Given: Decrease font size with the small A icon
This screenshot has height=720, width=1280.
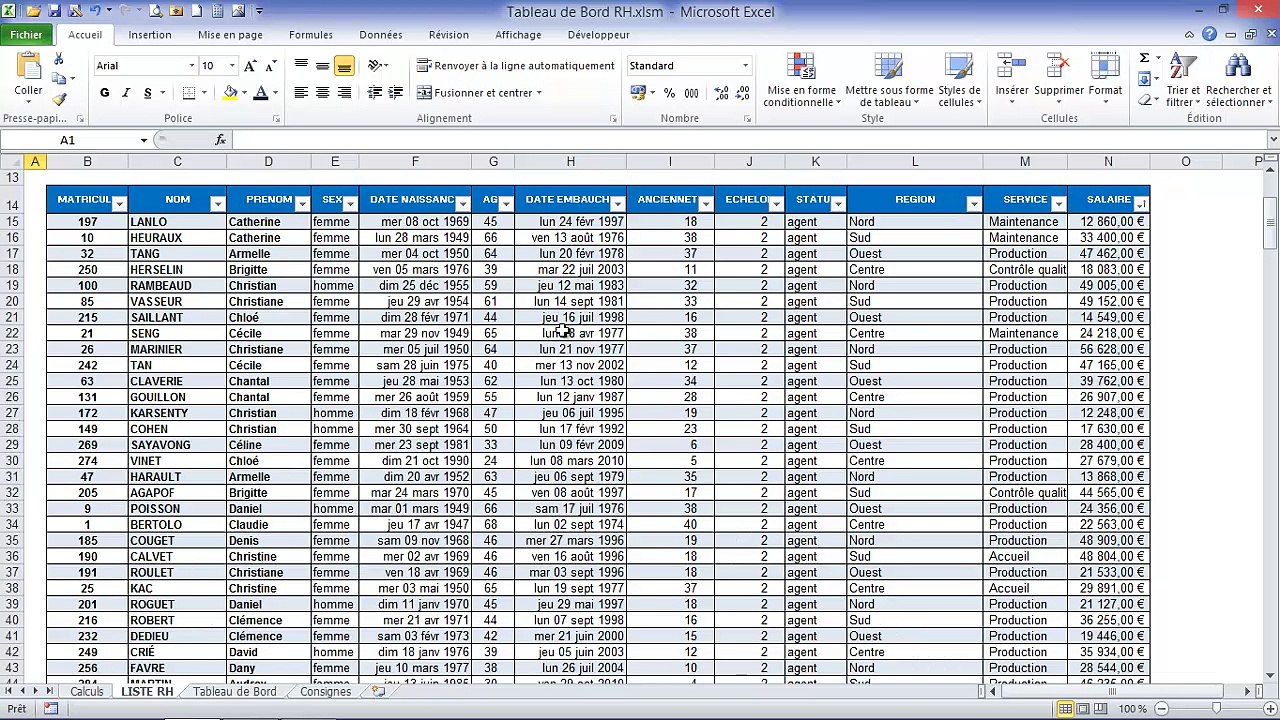Looking at the screenshot, I should (270, 66).
